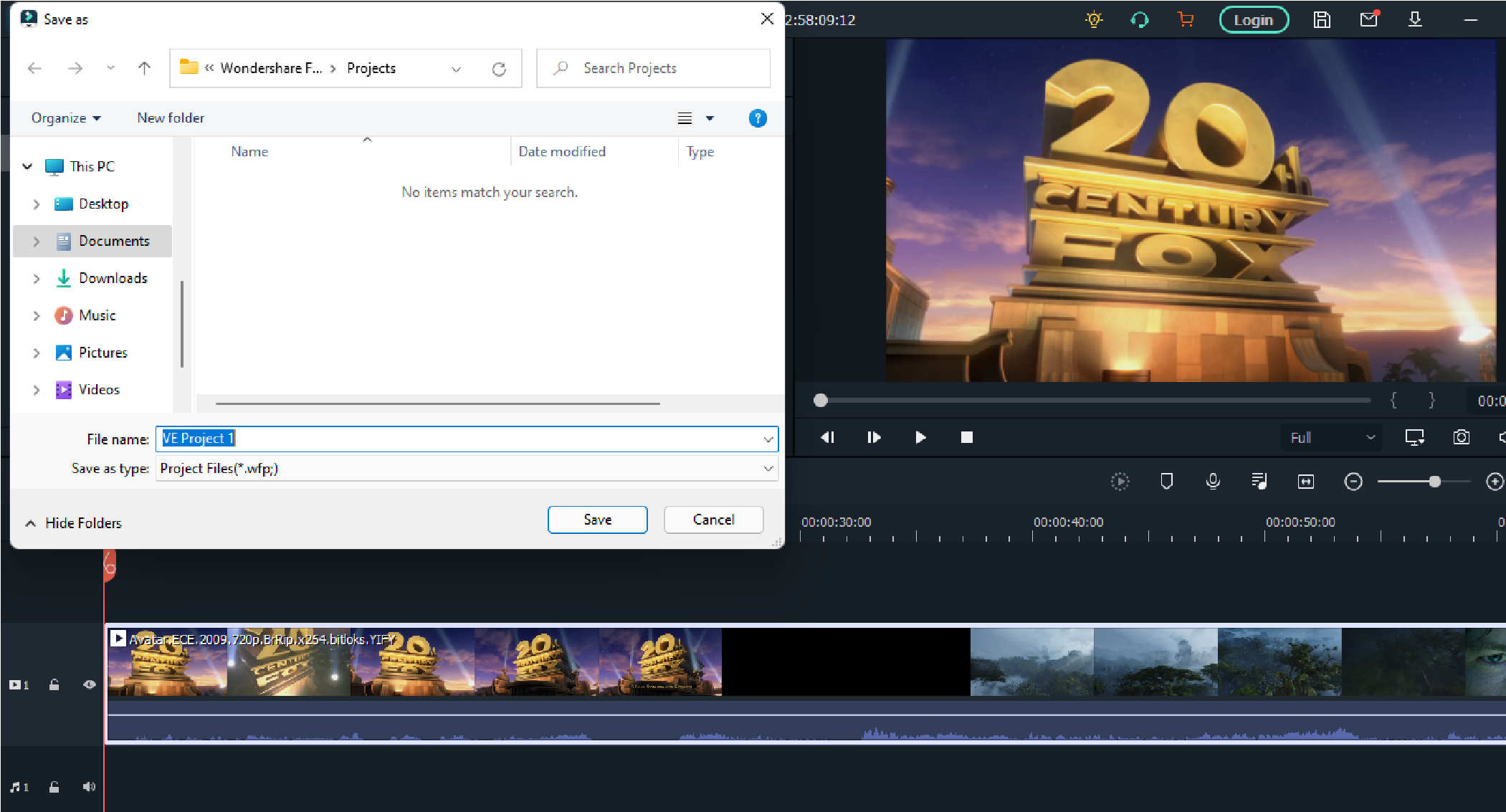Screen dimensions: 1506x812
Task: Click the stop playback button
Action: (x=965, y=436)
